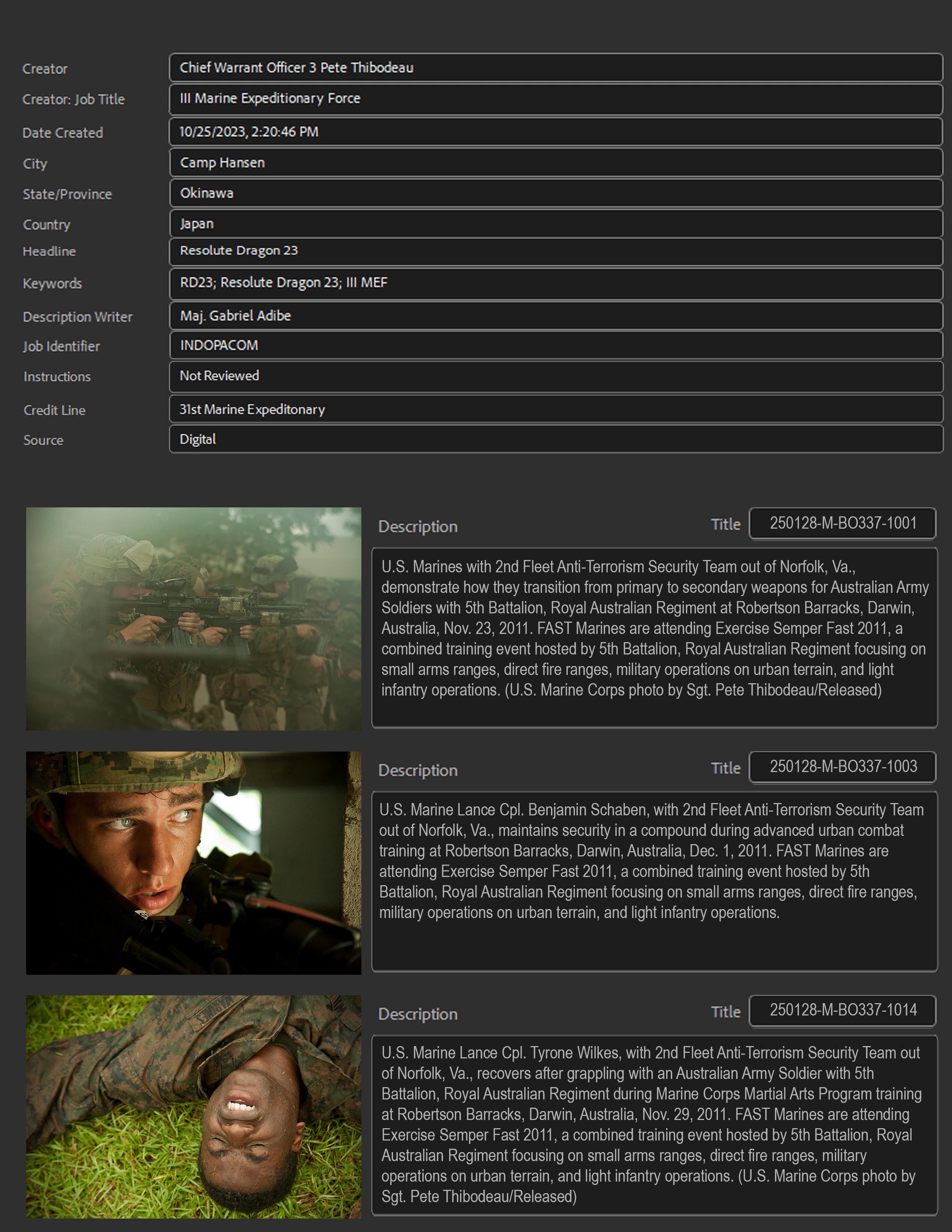
Task: Edit the Job Identifier field INDOPACOM
Action: point(556,345)
